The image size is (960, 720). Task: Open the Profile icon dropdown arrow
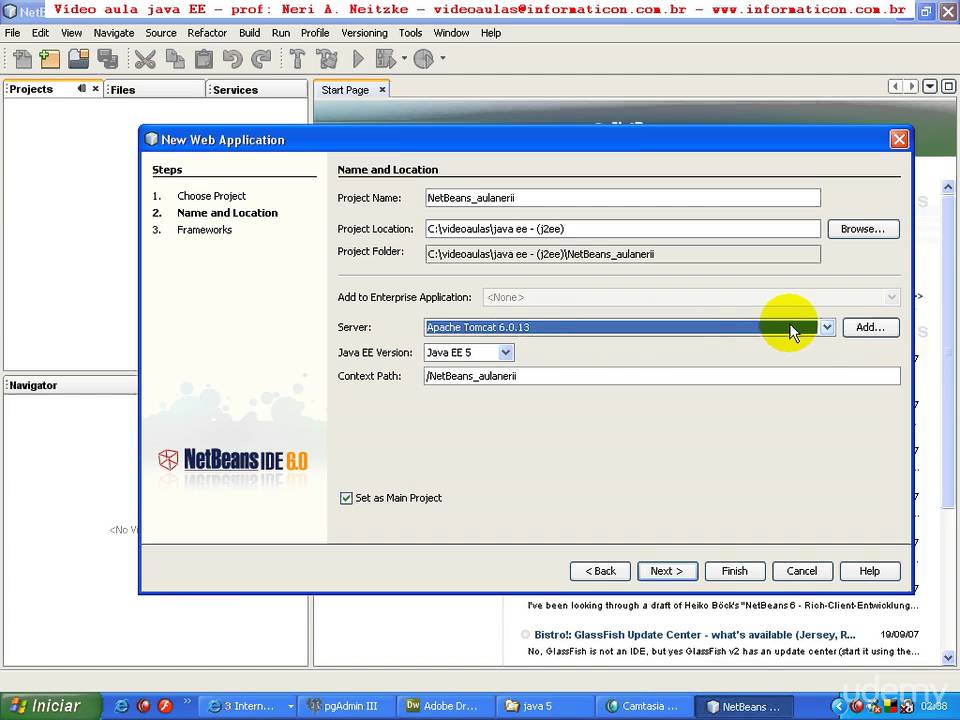click(443, 59)
